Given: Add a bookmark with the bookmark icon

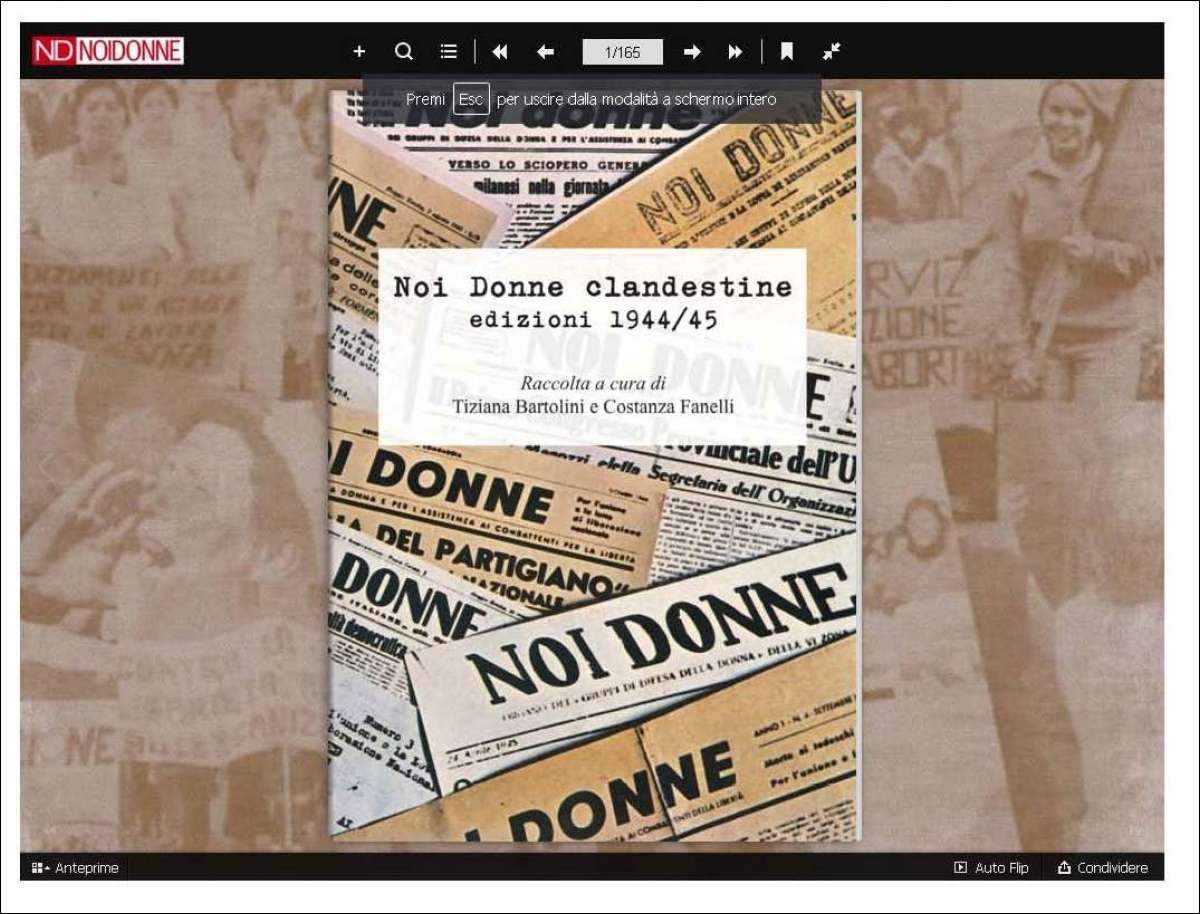Looking at the screenshot, I should (x=787, y=52).
